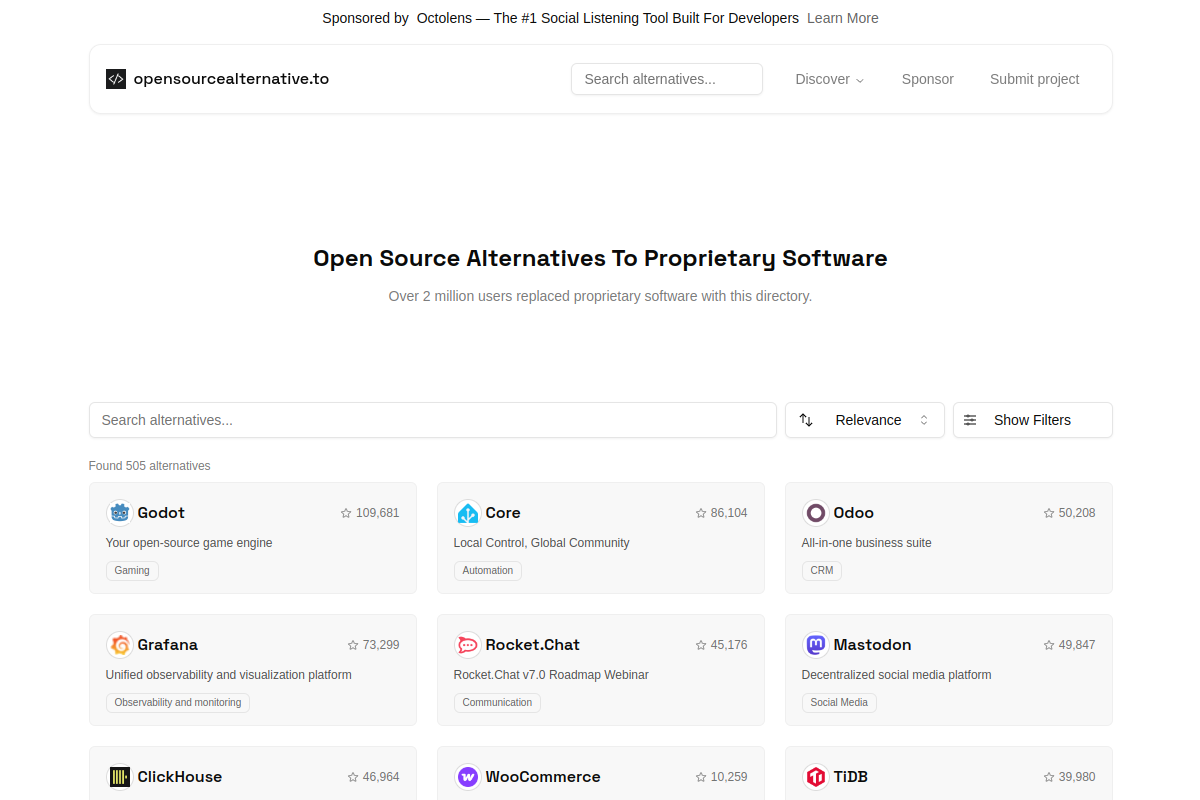Open the TiDB project title

click(x=851, y=777)
